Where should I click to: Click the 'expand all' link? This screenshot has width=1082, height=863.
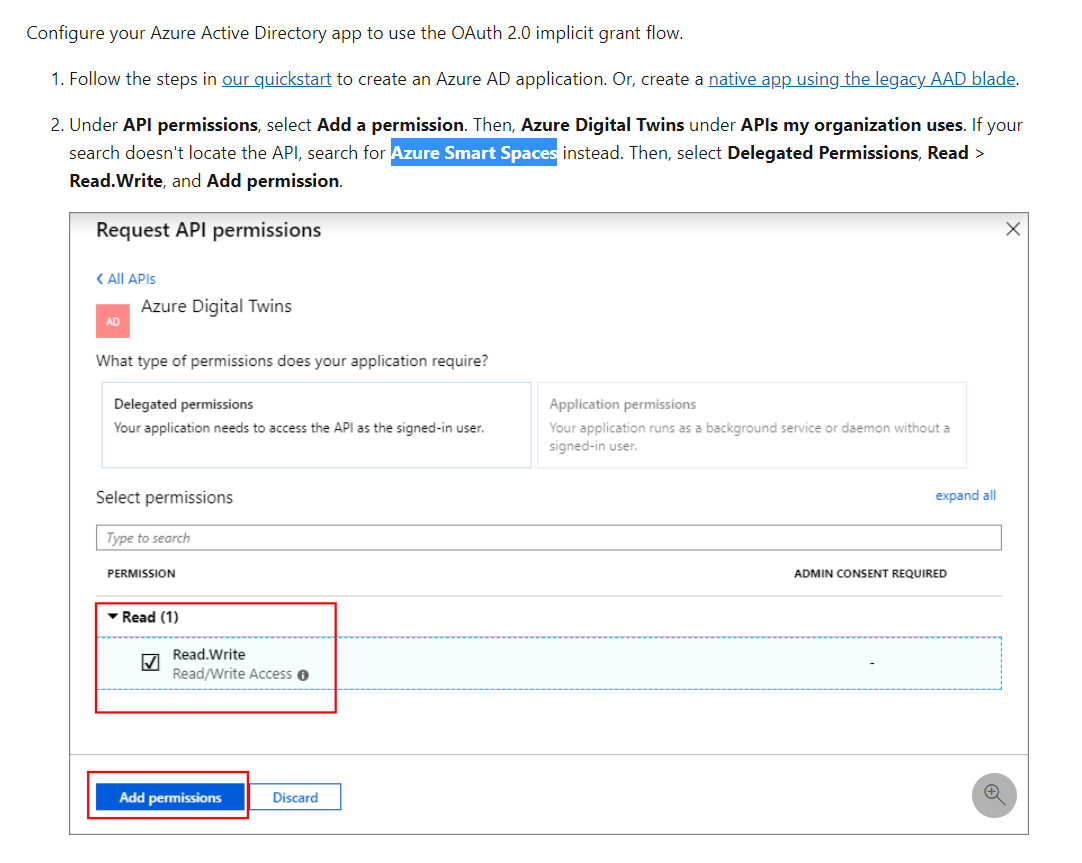coord(965,495)
